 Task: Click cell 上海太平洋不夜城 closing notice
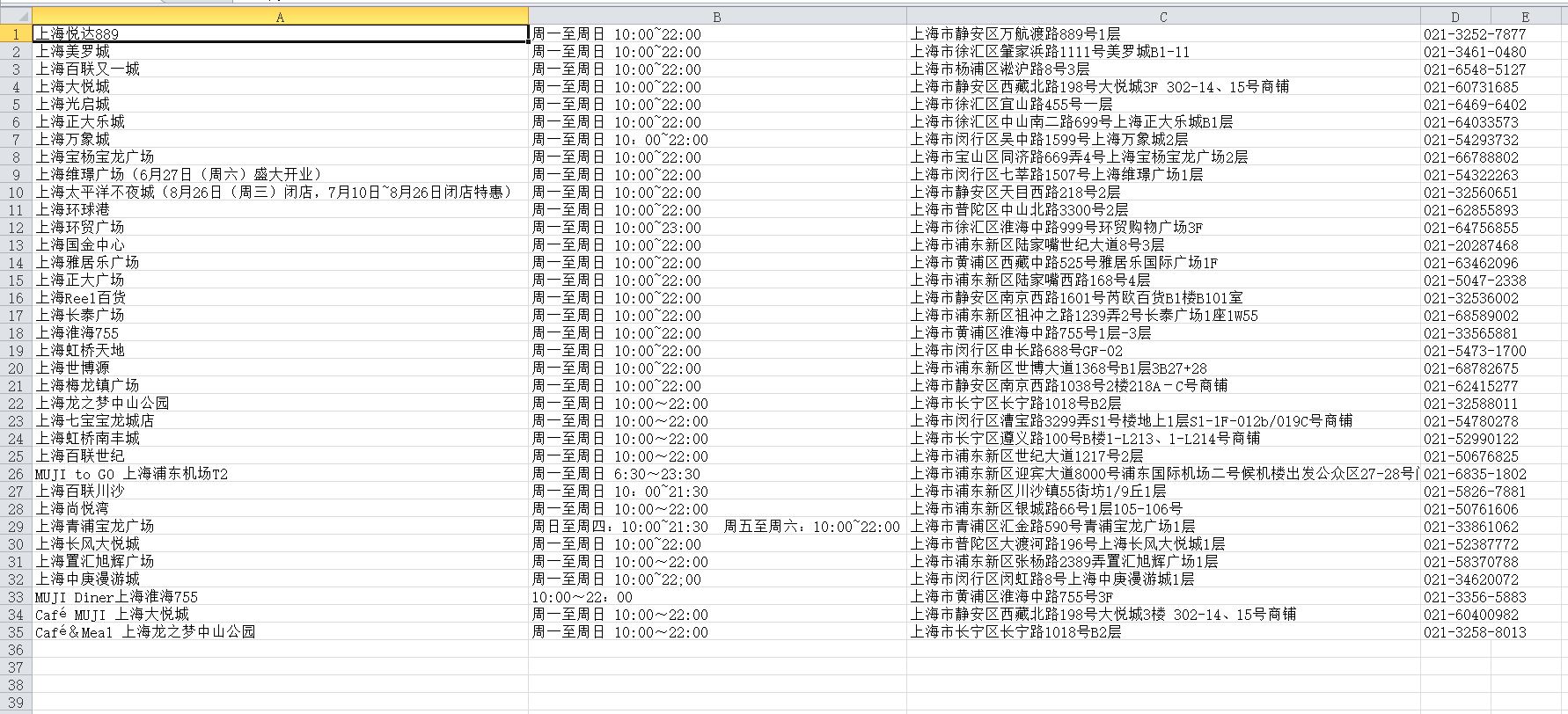[x=280, y=193]
